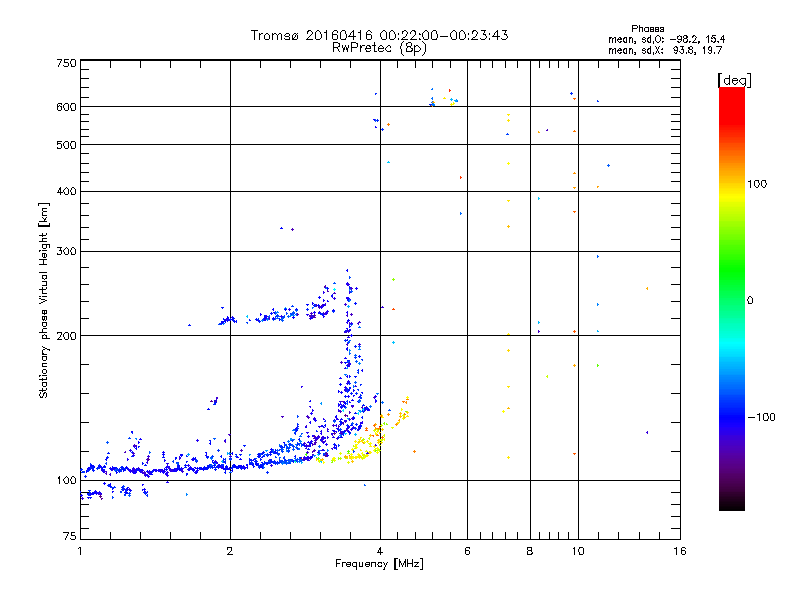Screen dimensions: 800x600
Task: Click the plot title 'Tromsø 20160416 00:22:00-00:23:43'
Action: coord(379,35)
